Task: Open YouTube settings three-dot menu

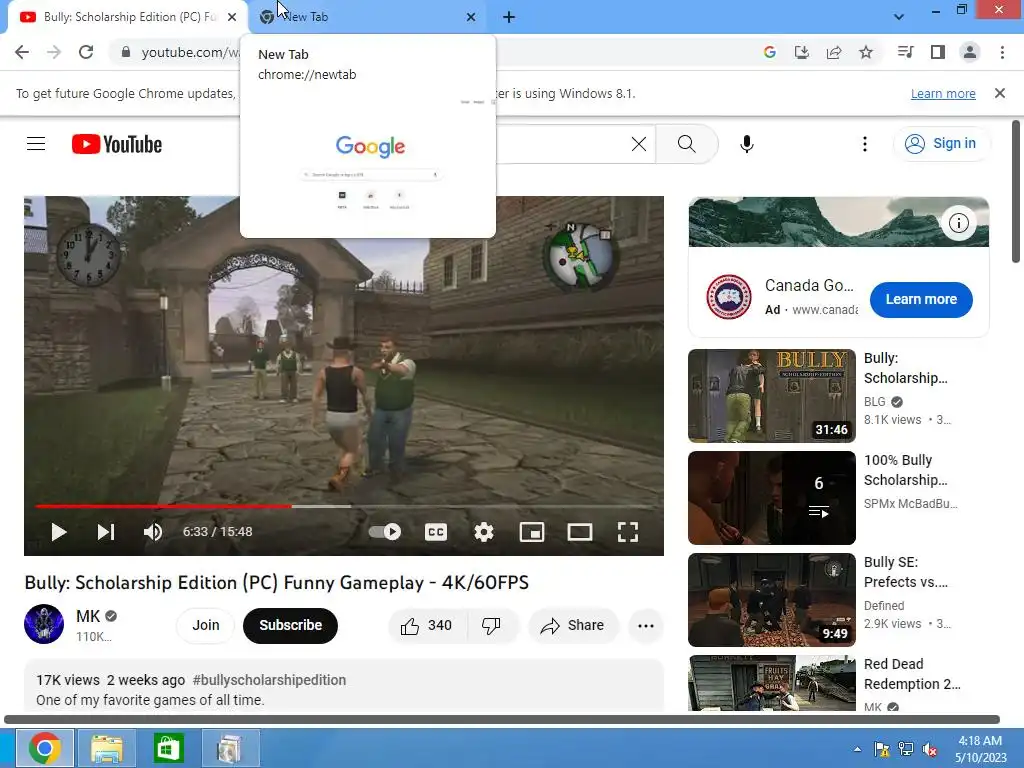Action: (x=865, y=144)
